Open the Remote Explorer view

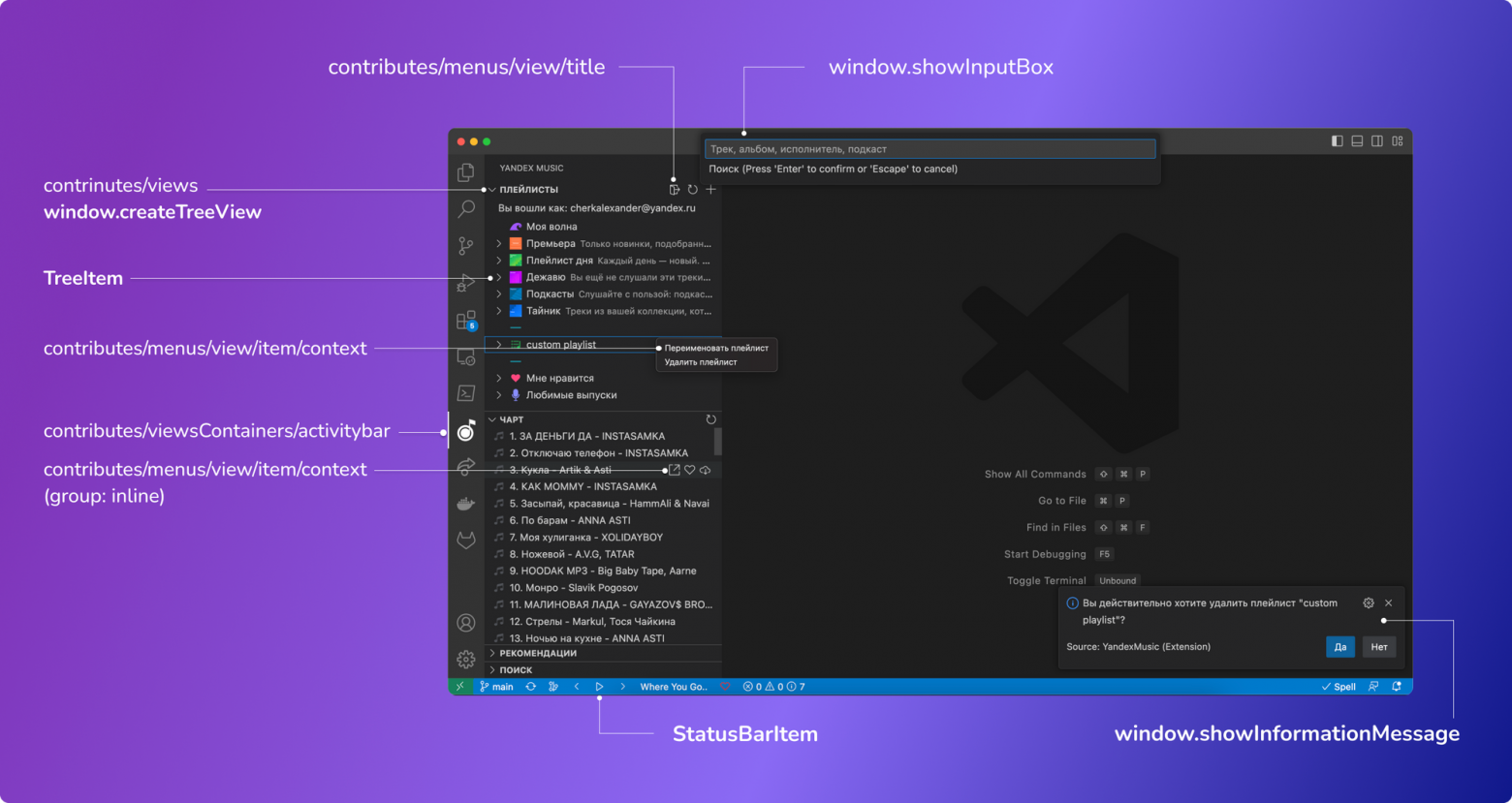tap(466, 356)
